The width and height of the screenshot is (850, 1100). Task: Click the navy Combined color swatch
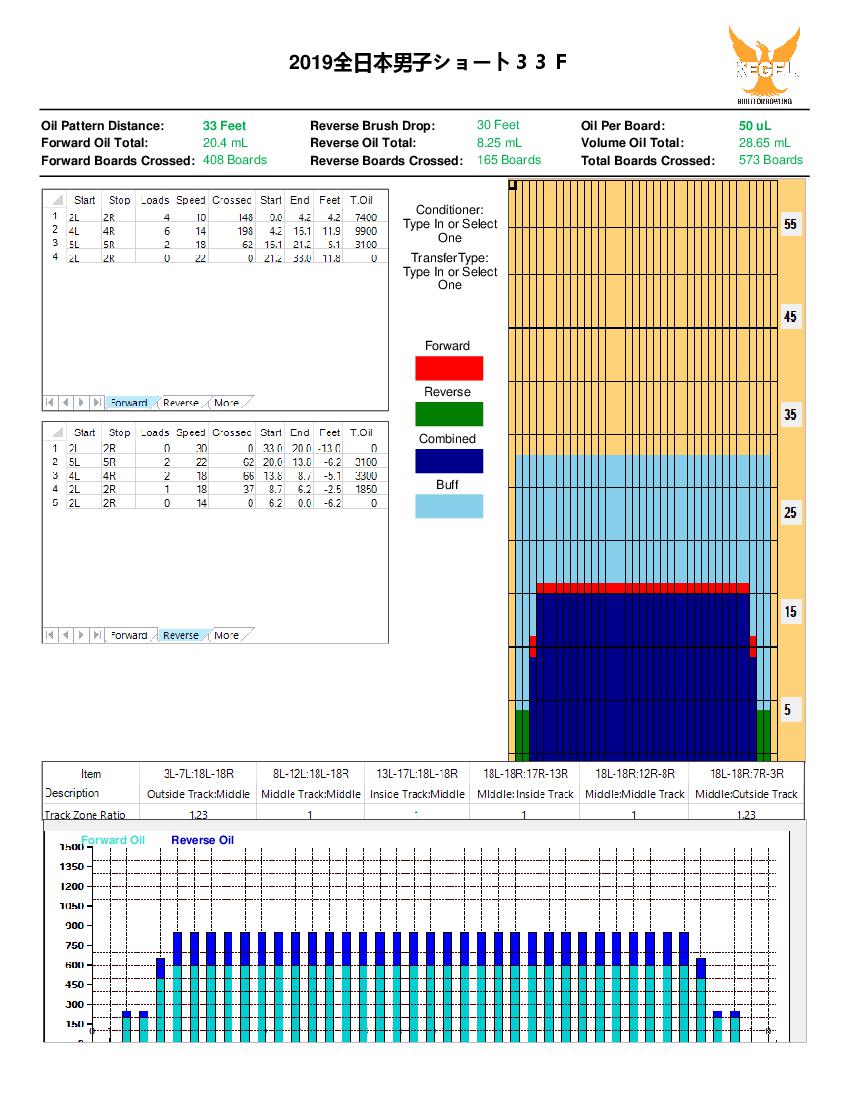point(449,461)
